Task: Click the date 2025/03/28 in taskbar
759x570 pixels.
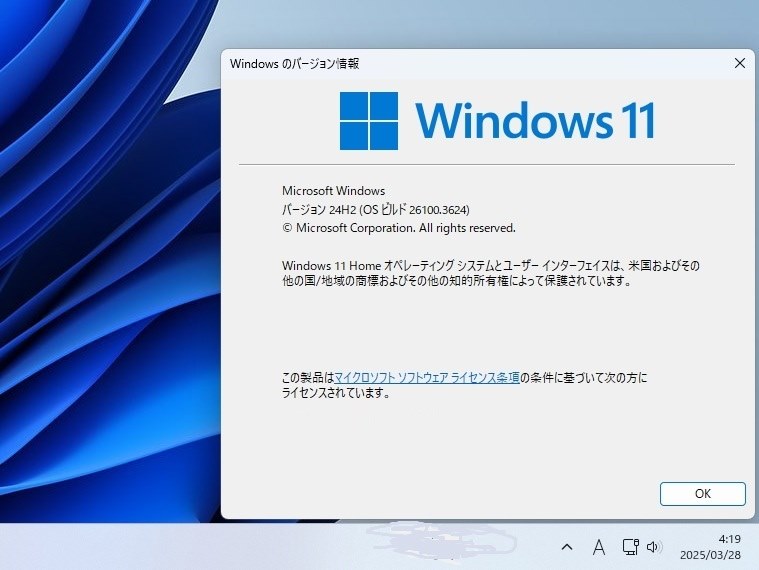Action: pos(710,555)
